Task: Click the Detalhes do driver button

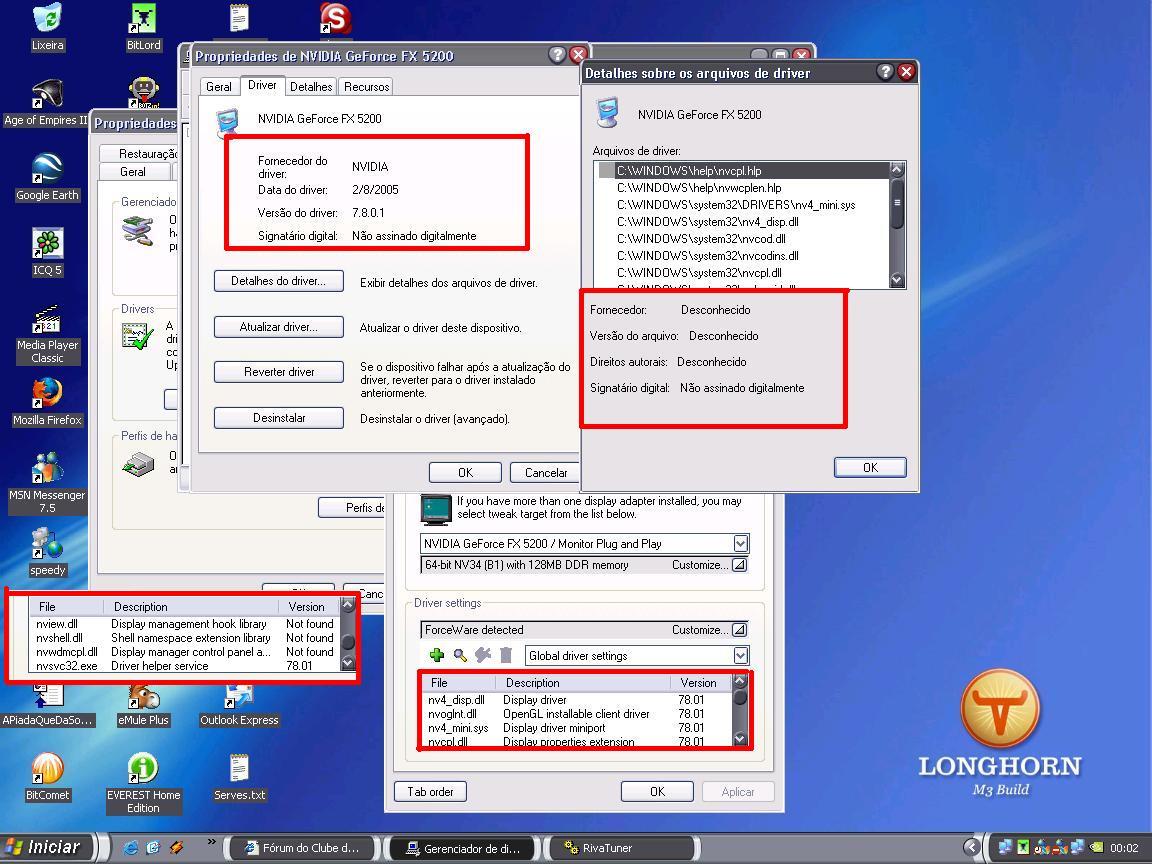Action: pyautogui.click(x=278, y=281)
